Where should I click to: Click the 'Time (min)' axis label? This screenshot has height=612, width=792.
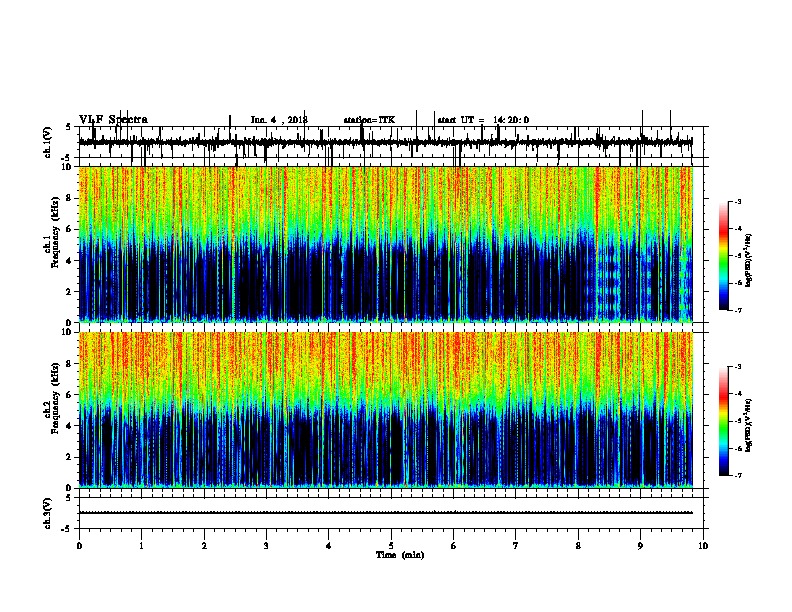tap(400, 555)
